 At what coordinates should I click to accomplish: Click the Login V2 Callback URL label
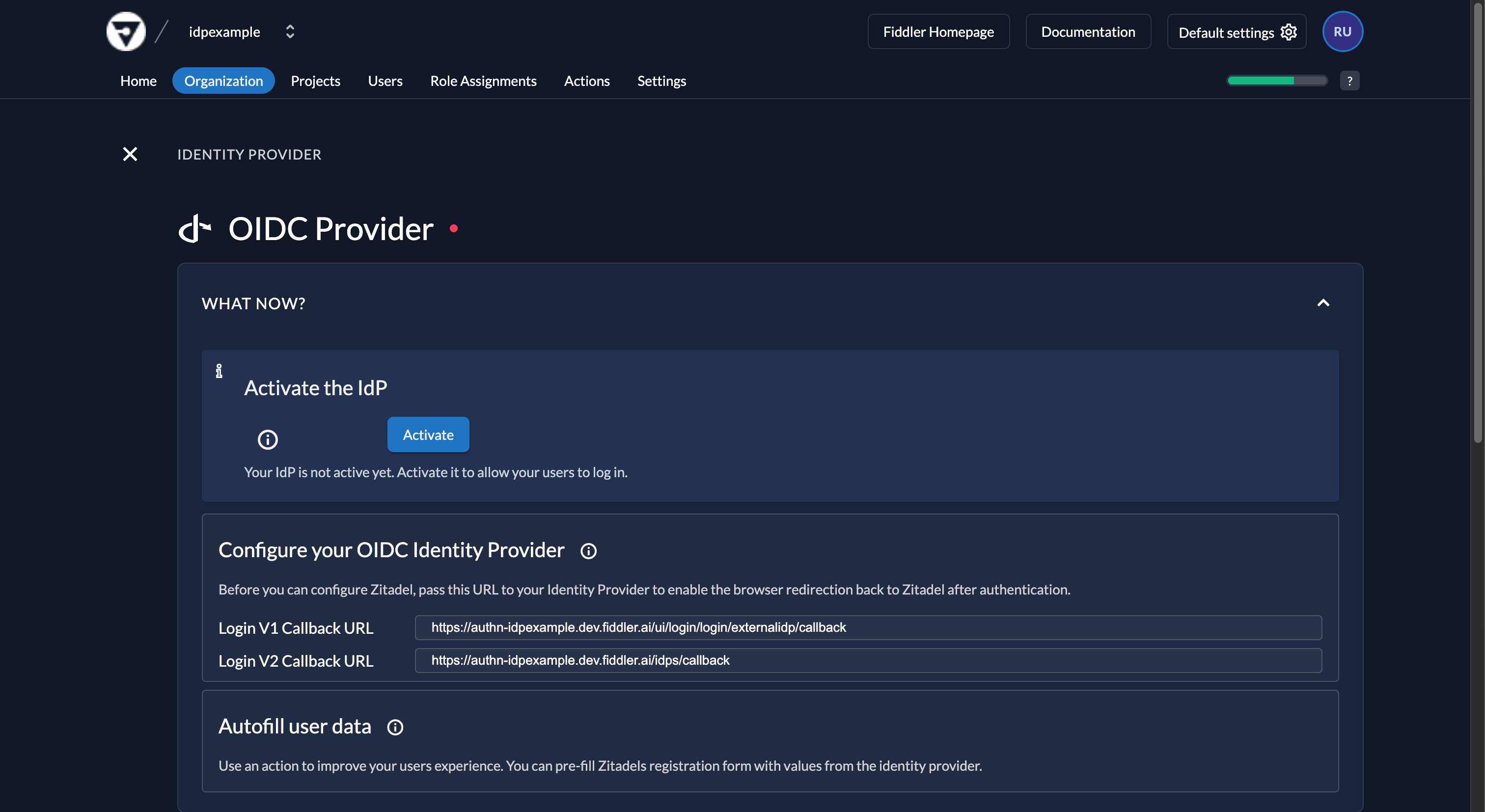[296, 661]
